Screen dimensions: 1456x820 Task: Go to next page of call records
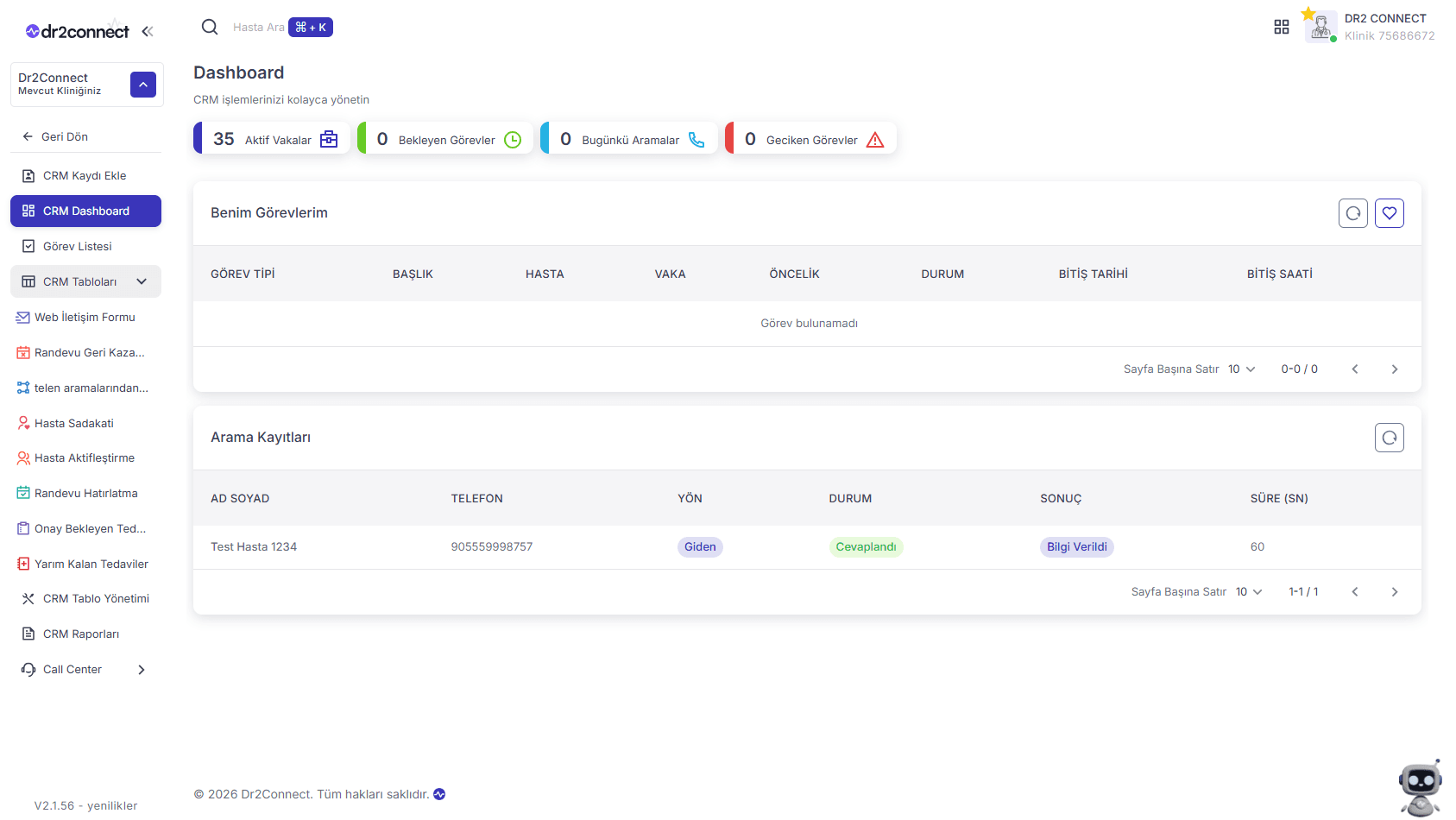[x=1395, y=592]
